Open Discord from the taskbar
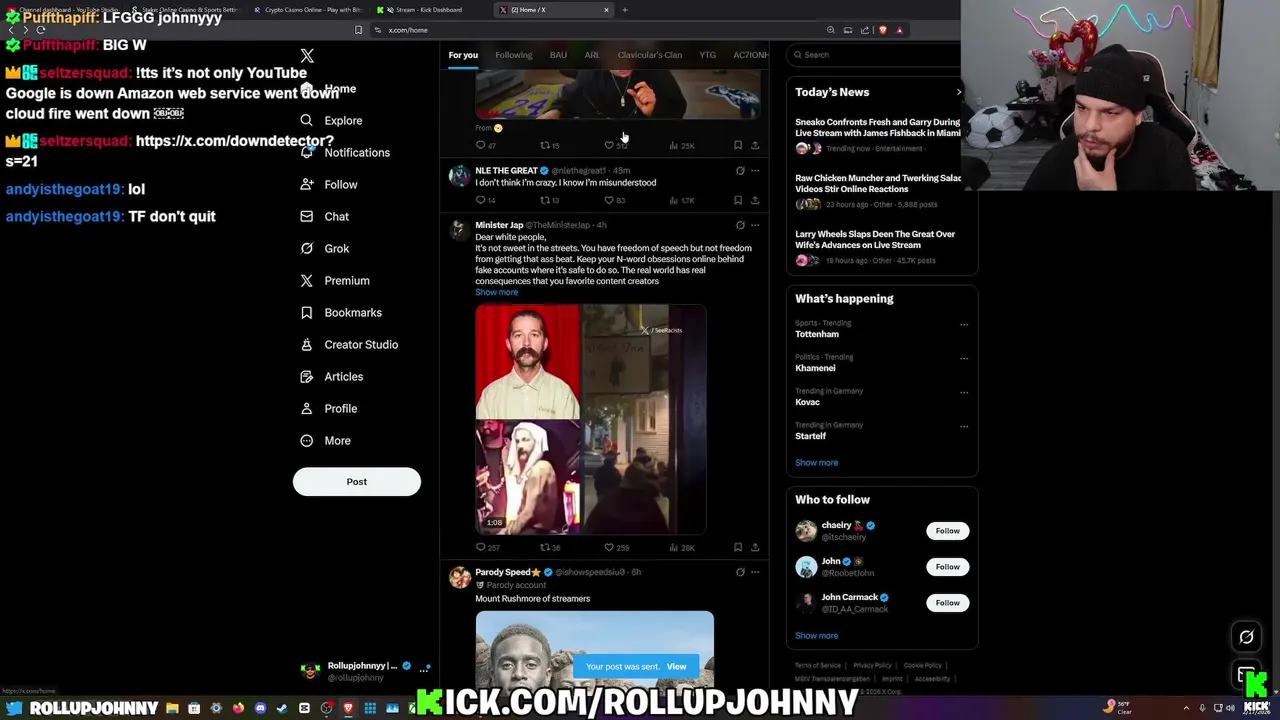The height and width of the screenshot is (720, 1280). (x=260, y=708)
